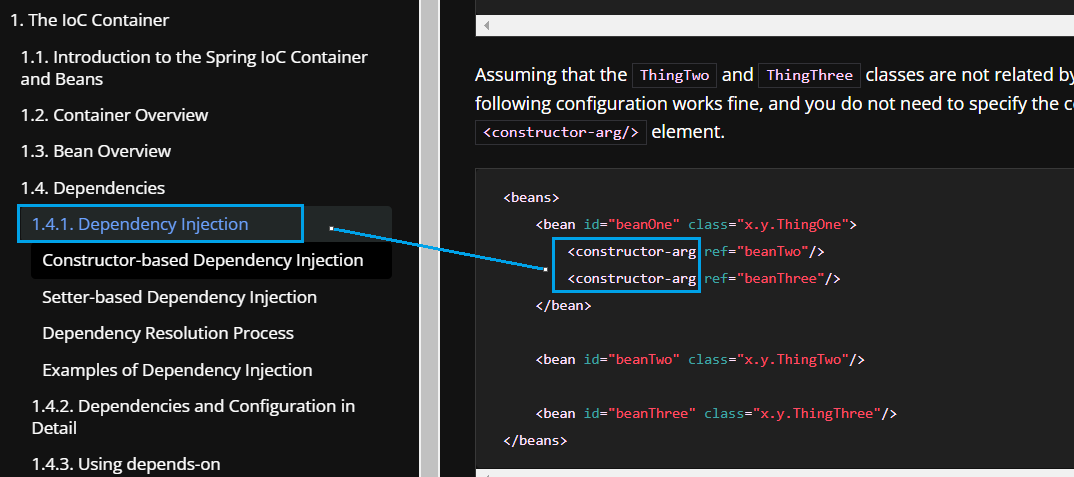Click the closing '</bean>' tag
The height and width of the screenshot is (477, 1074).
[x=563, y=306]
